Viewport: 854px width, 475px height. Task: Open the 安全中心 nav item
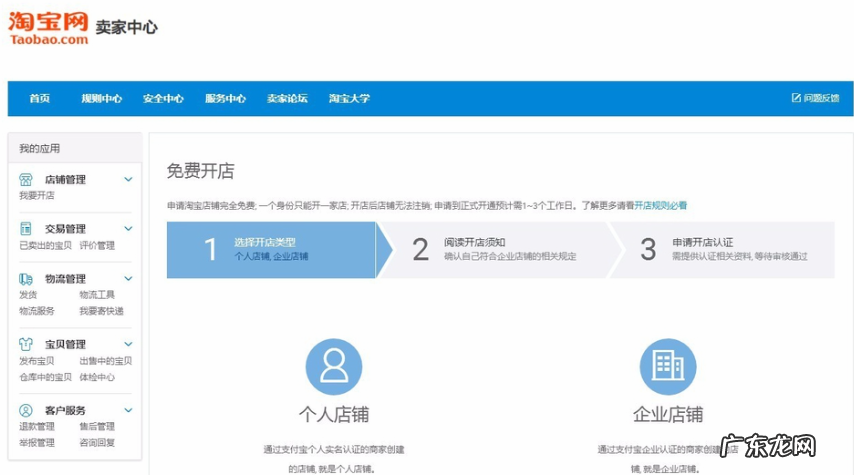point(163,99)
